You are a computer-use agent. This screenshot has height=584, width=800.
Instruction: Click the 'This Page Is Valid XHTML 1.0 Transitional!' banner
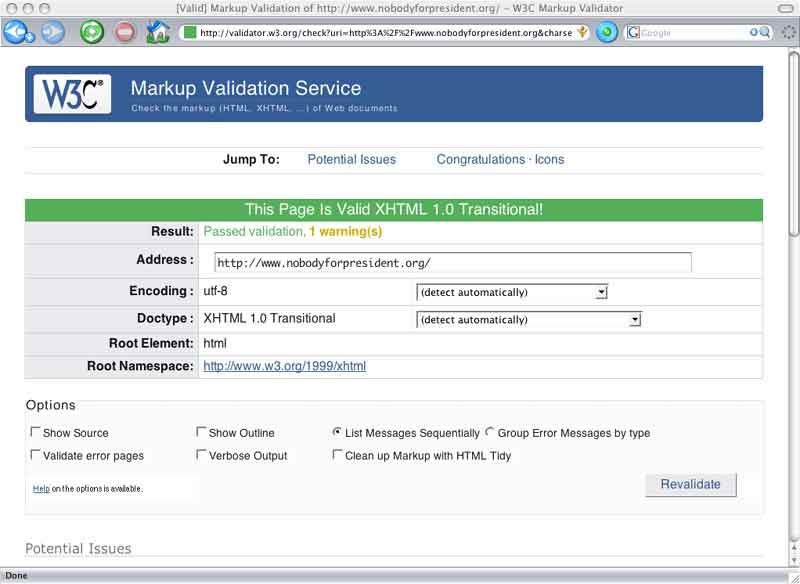394,210
